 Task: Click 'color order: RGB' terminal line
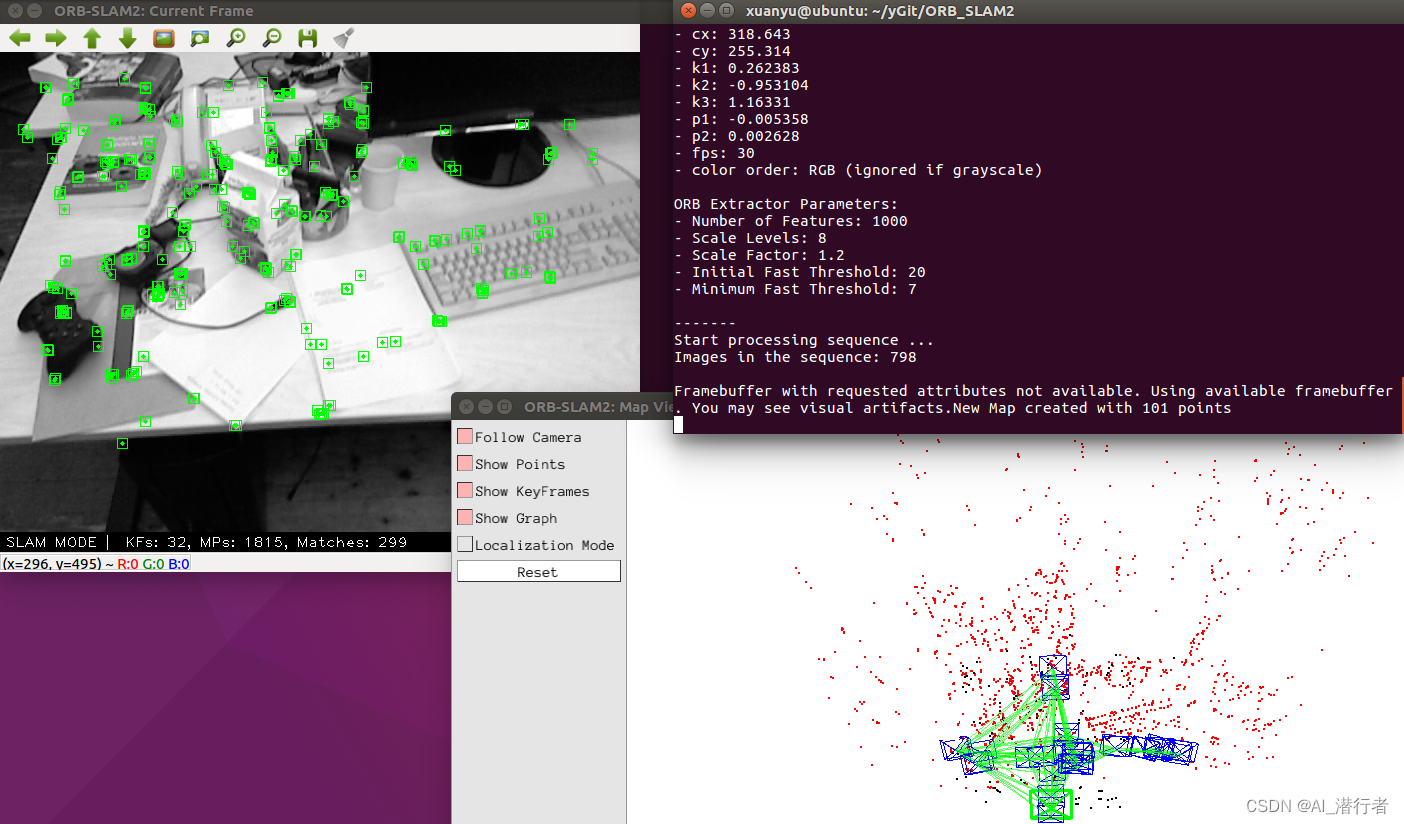(x=858, y=170)
